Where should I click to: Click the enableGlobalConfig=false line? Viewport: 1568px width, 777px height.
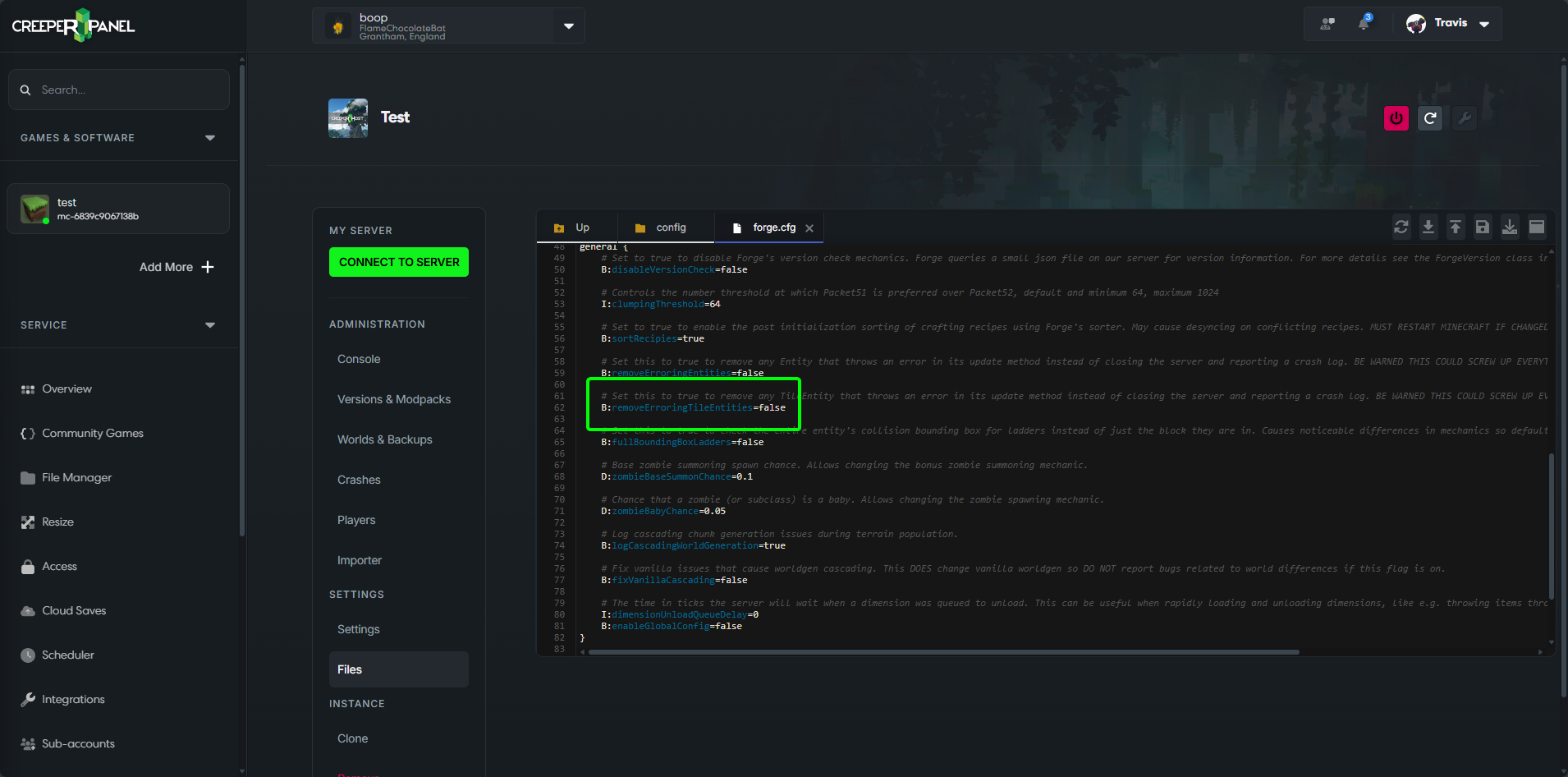point(672,626)
